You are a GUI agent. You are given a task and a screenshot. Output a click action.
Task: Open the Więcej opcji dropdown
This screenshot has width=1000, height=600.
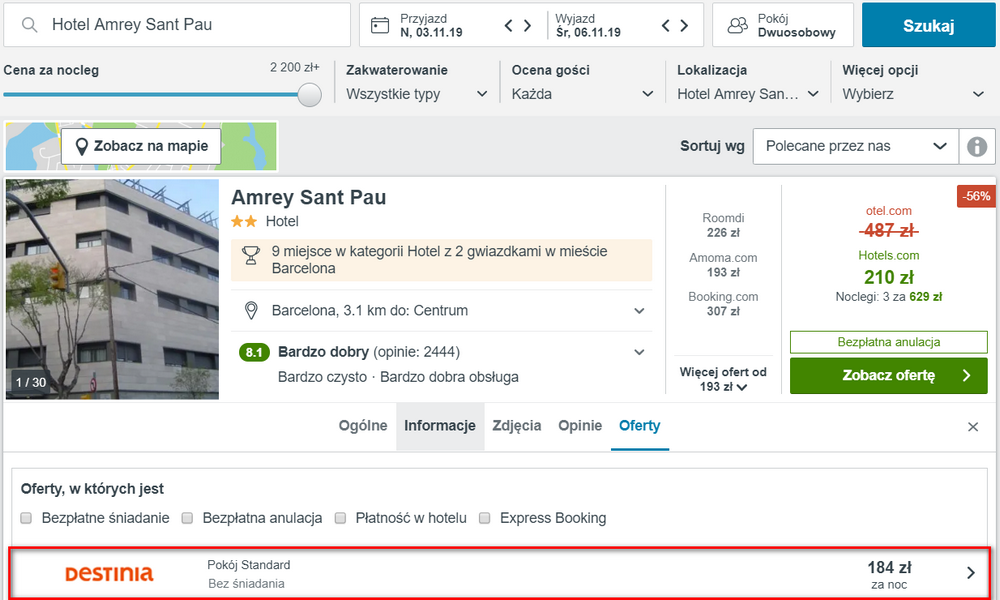913,94
